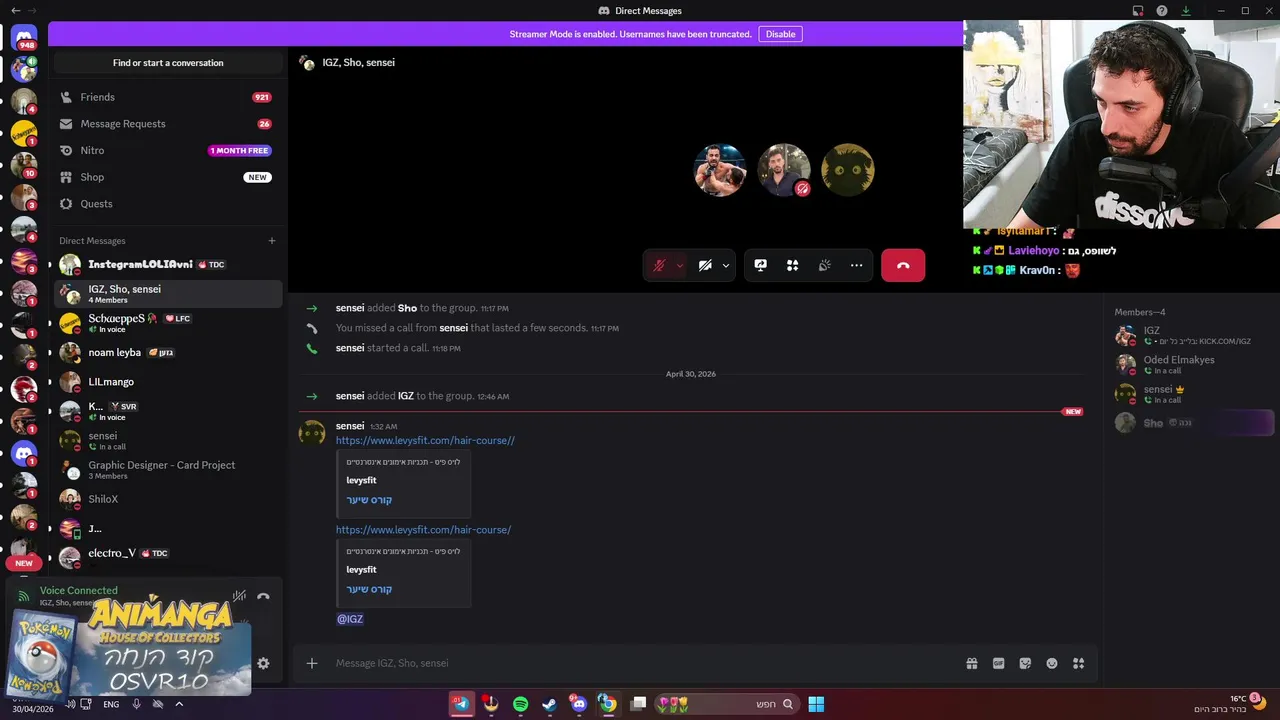Share your screen in the call

[x=760, y=265]
